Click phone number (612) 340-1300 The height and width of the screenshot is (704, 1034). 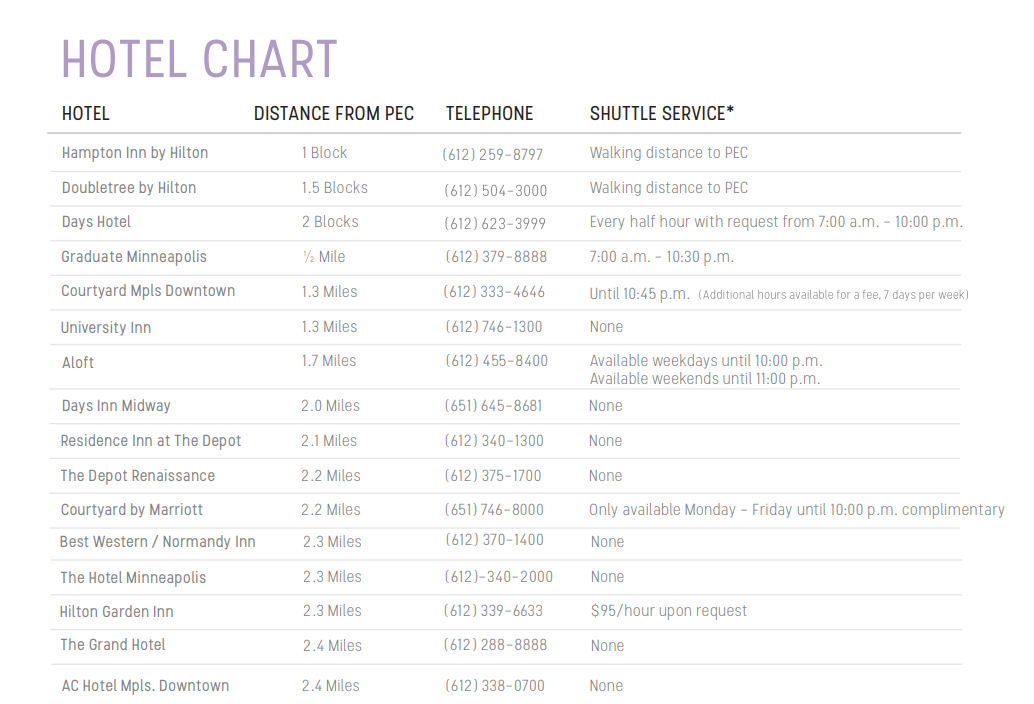(x=494, y=441)
